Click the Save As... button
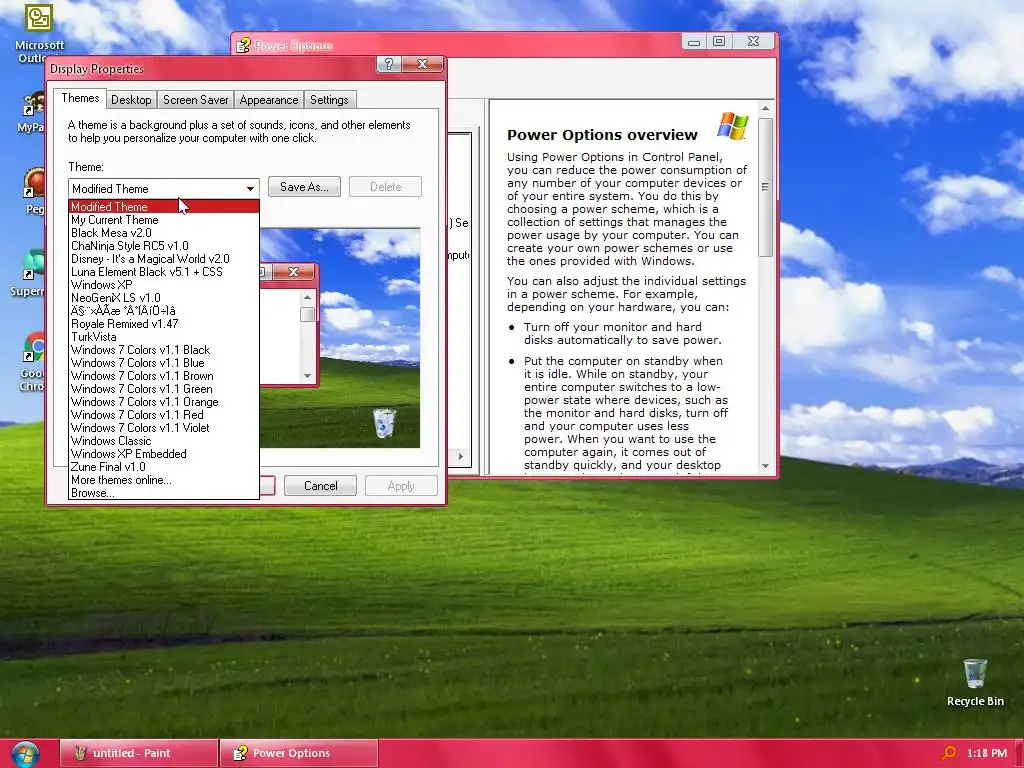The width and height of the screenshot is (1024, 768). coord(304,187)
